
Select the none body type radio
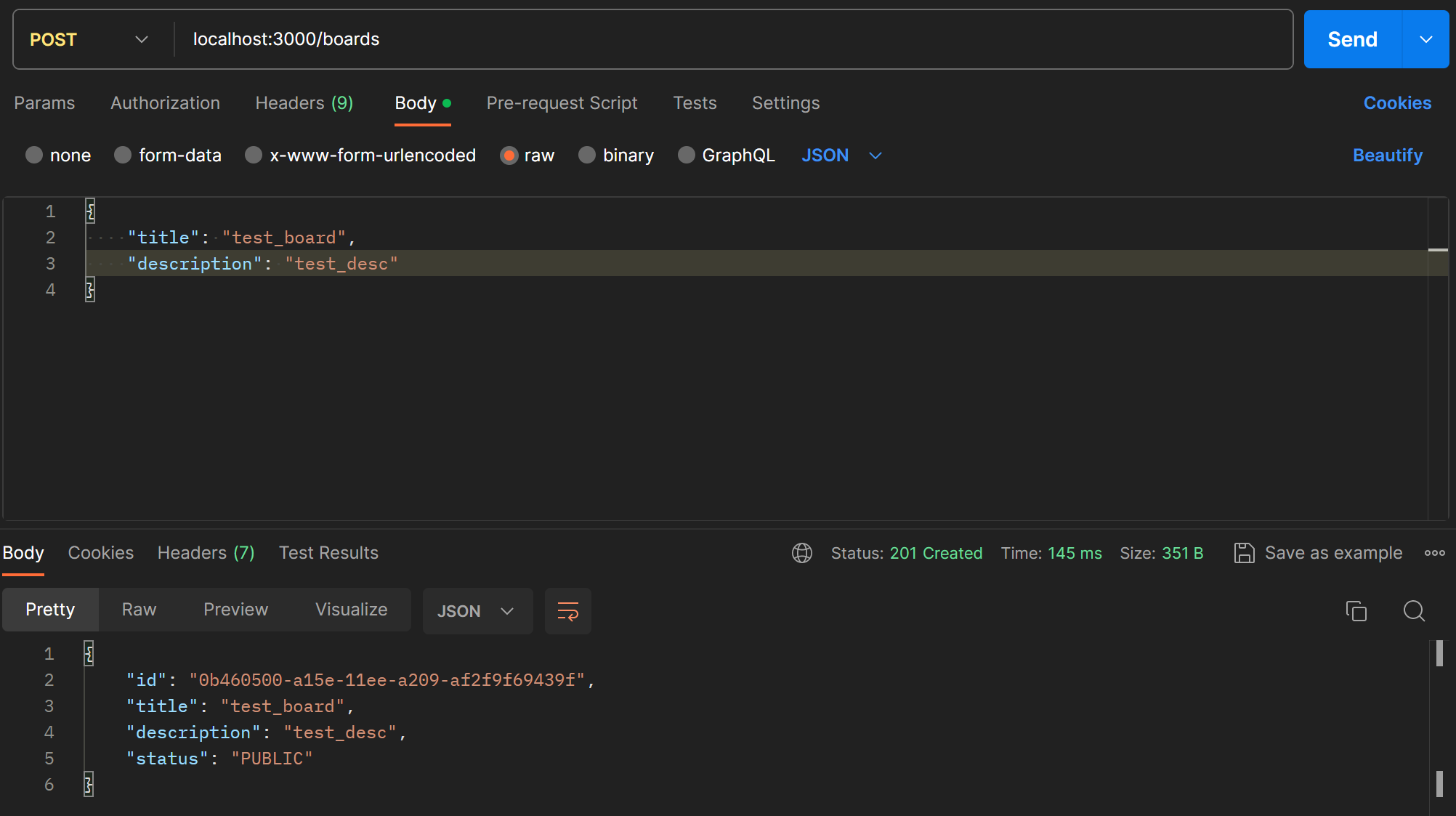point(34,155)
